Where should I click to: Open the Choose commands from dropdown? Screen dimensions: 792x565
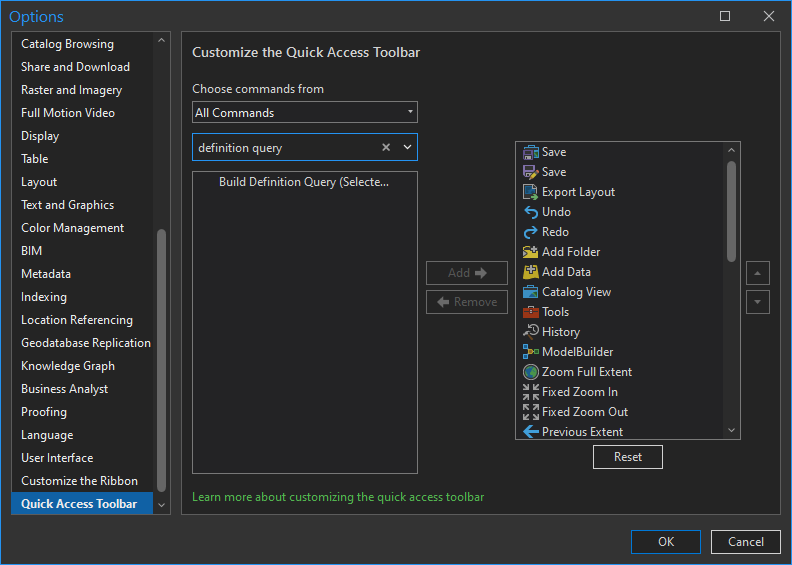(305, 113)
